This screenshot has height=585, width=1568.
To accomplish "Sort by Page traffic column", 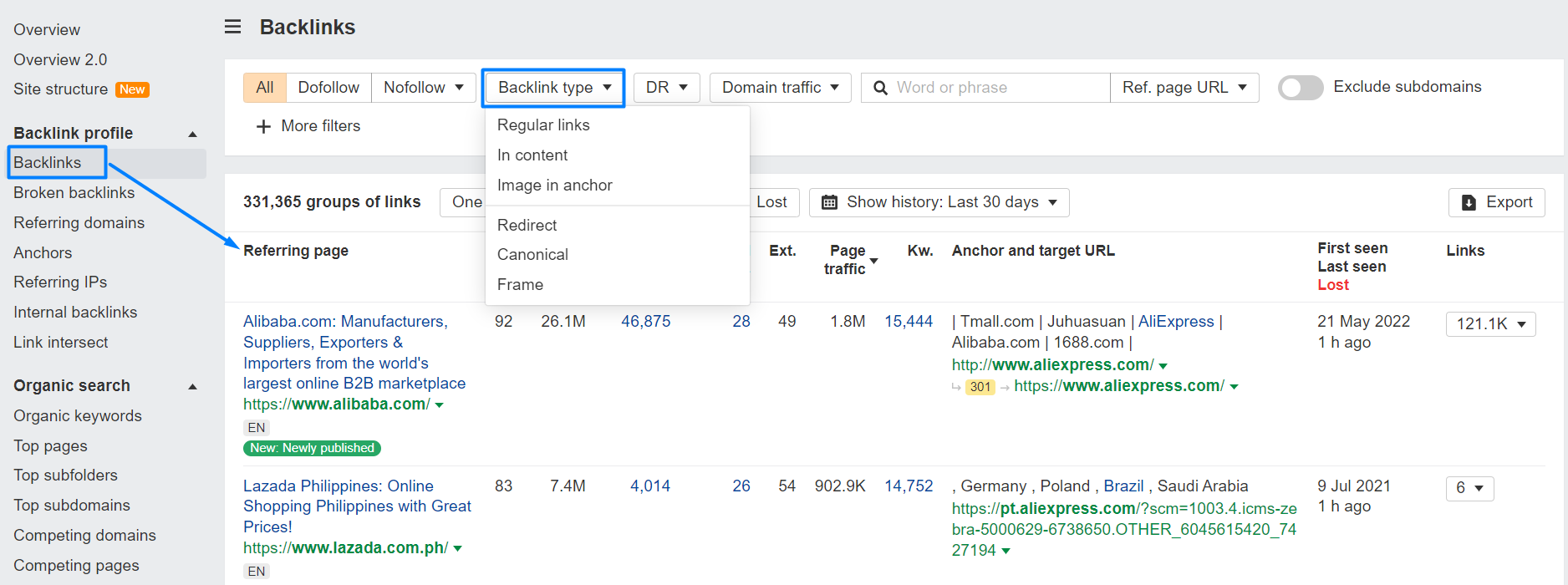I will tap(849, 260).
